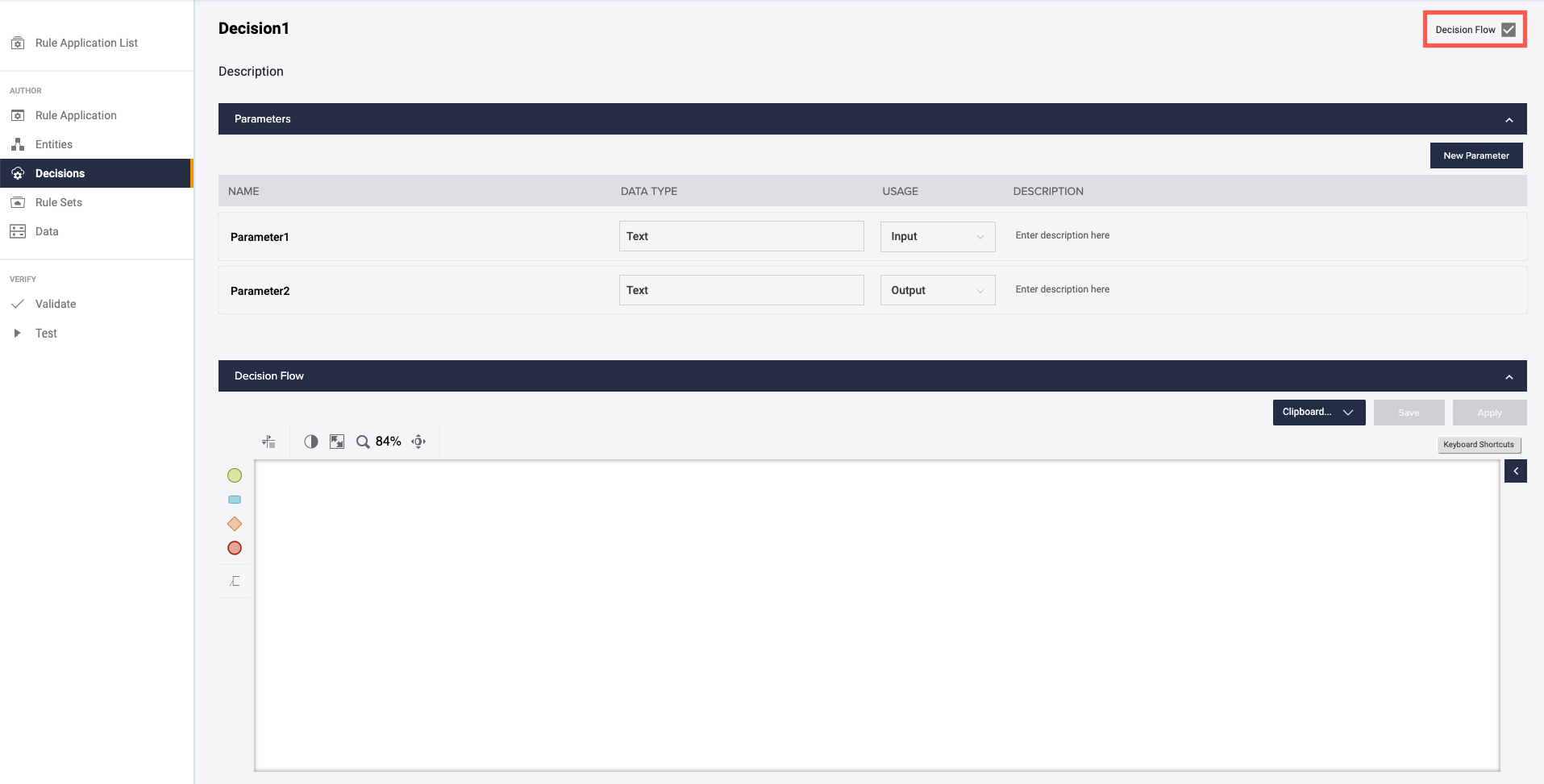Image resolution: width=1544 pixels, height=784 pixels.
Task: Select the orange diamond decision shape
Action: click(234, 523)
